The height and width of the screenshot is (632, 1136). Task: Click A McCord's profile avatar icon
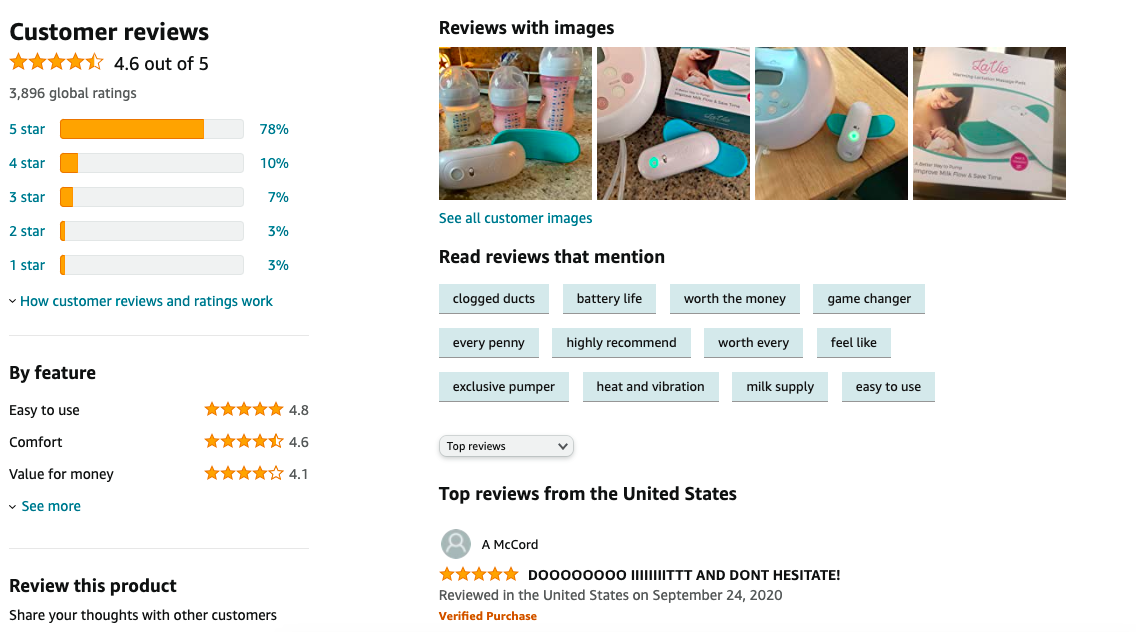point(456,544)
